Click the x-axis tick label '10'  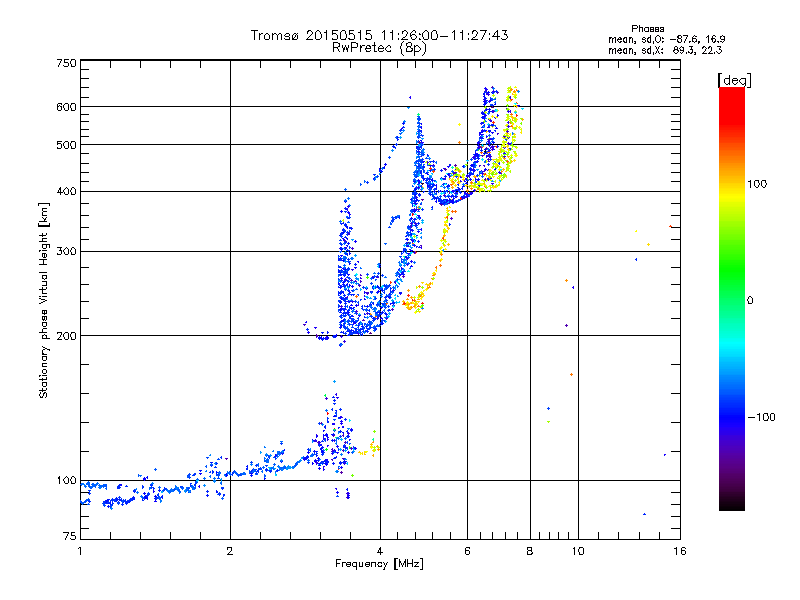pos(578,551)
